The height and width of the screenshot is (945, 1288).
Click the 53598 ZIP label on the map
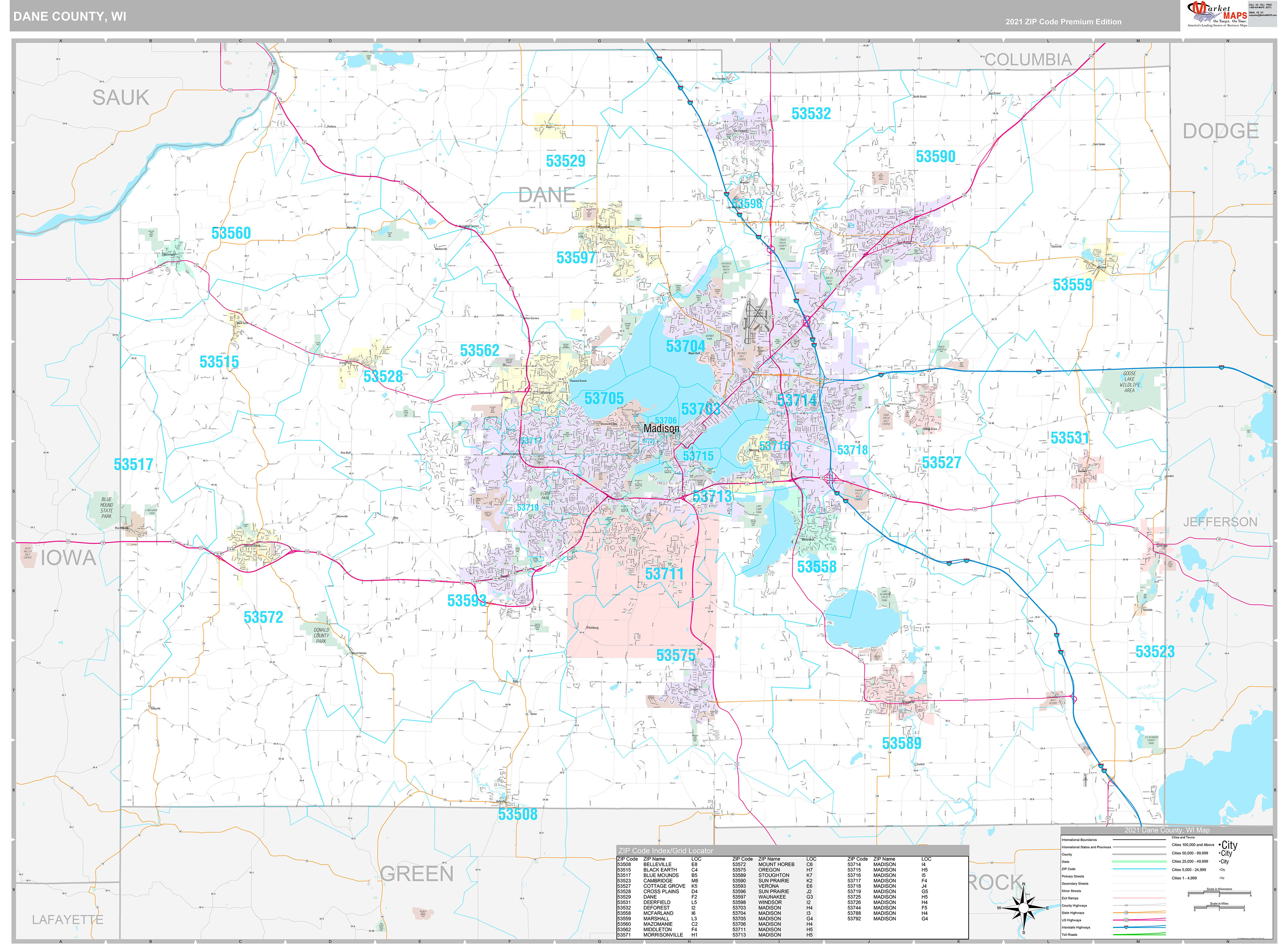pos(747,204)
